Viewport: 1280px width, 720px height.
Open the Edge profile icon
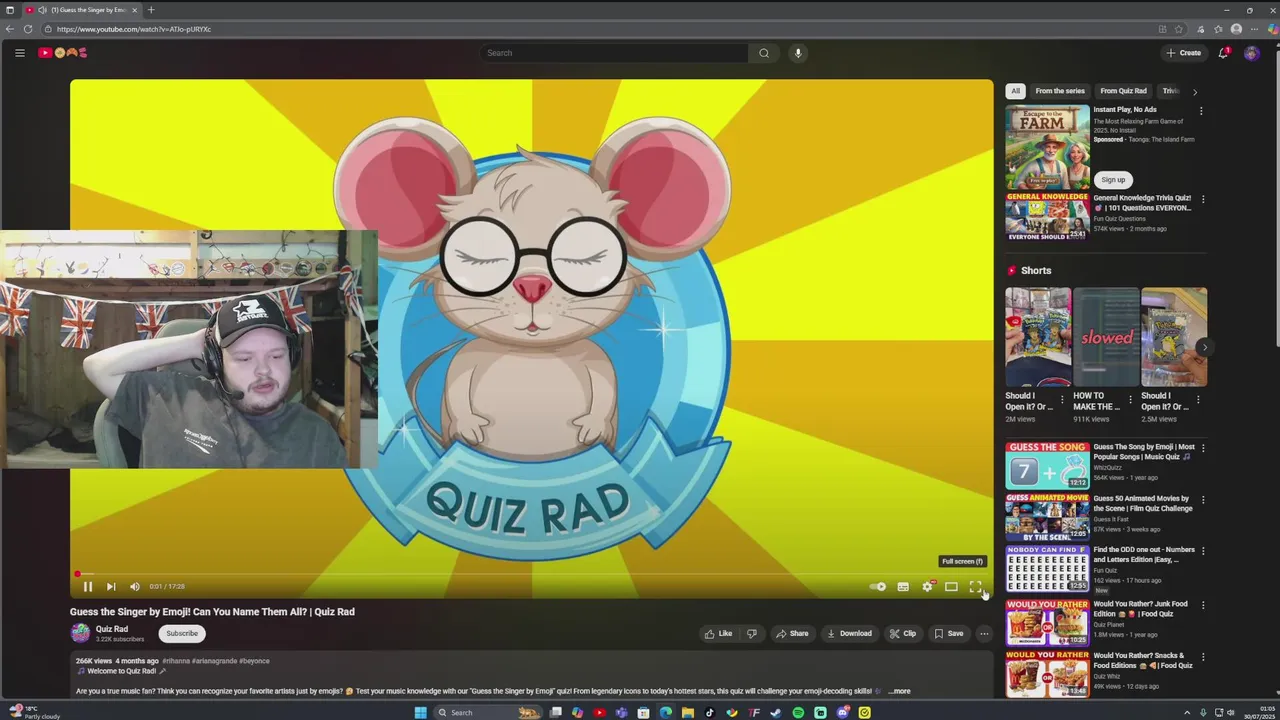[x=1236, y=29]
